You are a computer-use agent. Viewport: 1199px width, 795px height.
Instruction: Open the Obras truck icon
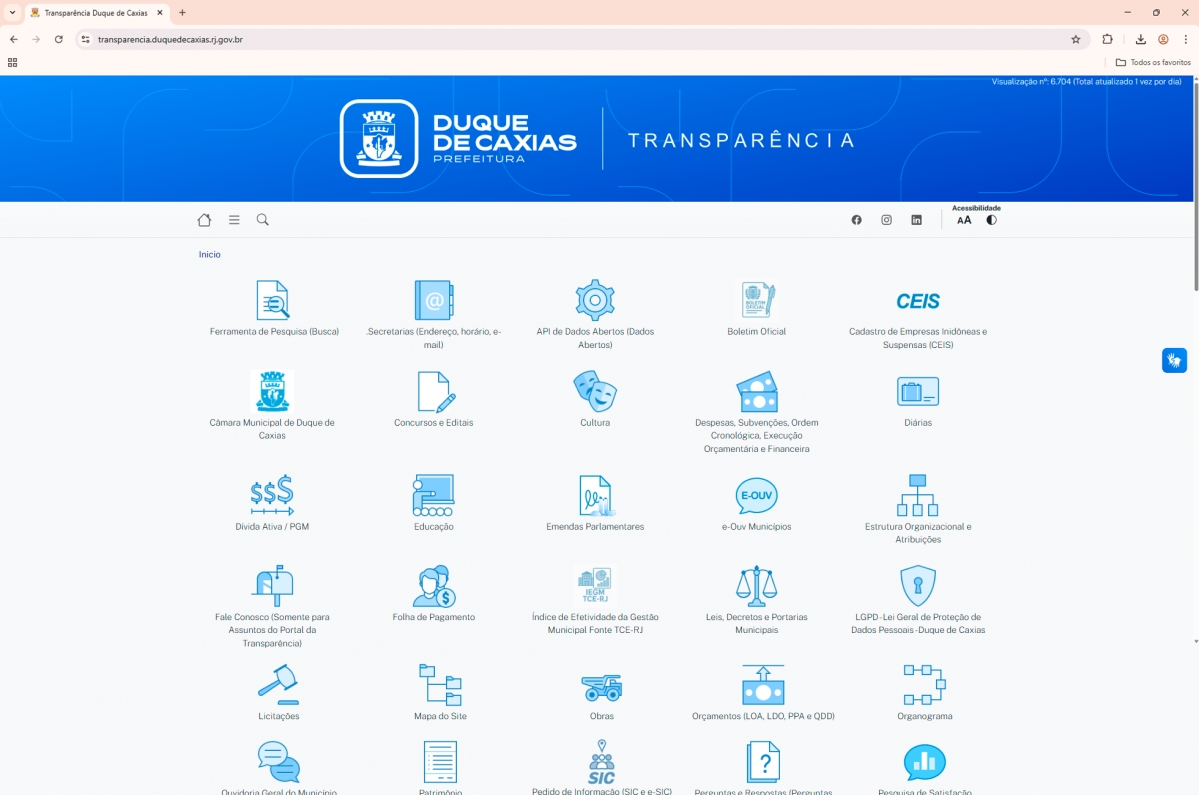601,687
